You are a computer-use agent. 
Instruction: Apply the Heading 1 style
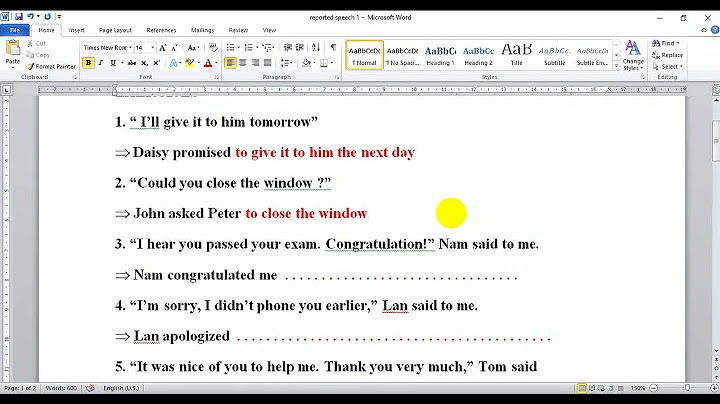pos(440,55)
